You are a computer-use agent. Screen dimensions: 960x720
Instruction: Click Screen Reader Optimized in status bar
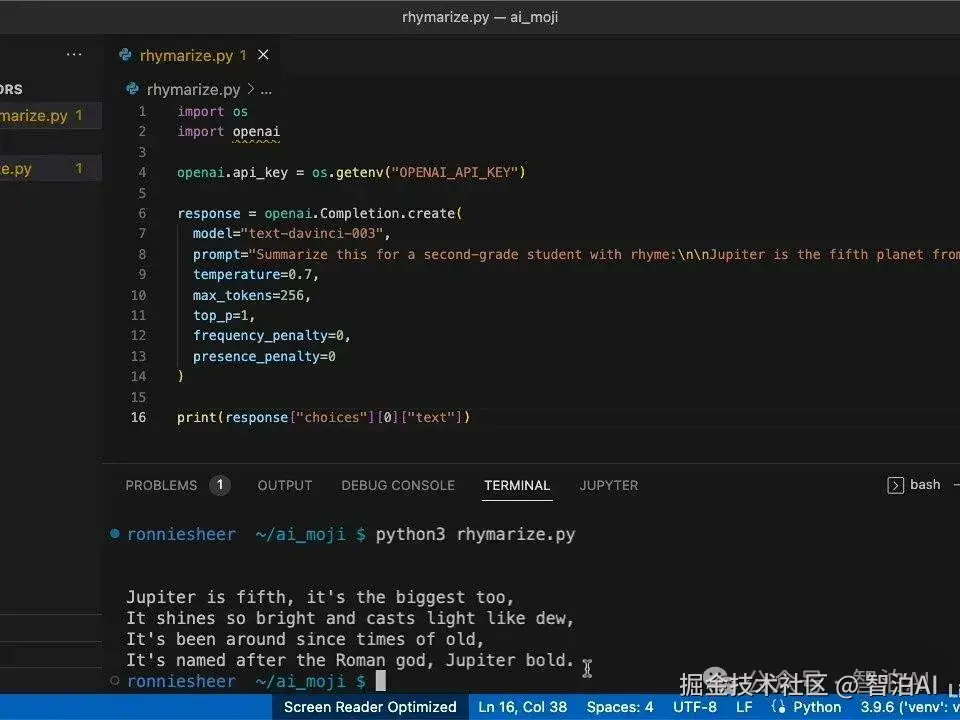tap(370, 707)
